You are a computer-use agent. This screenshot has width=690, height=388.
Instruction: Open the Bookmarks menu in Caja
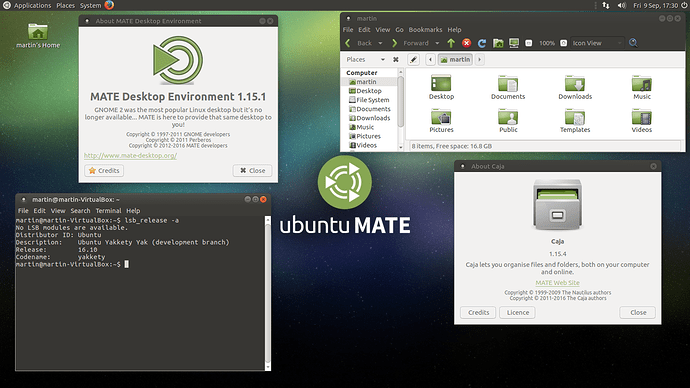click(x=425, y=30)
